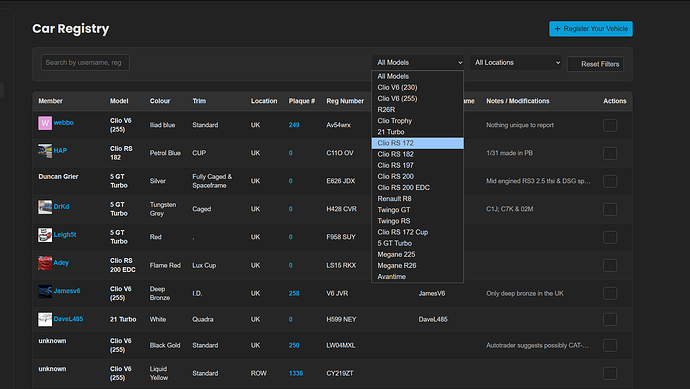Open Adey's red avatar thumbnail
Viewport: 690px width, 389px height.
45,263
